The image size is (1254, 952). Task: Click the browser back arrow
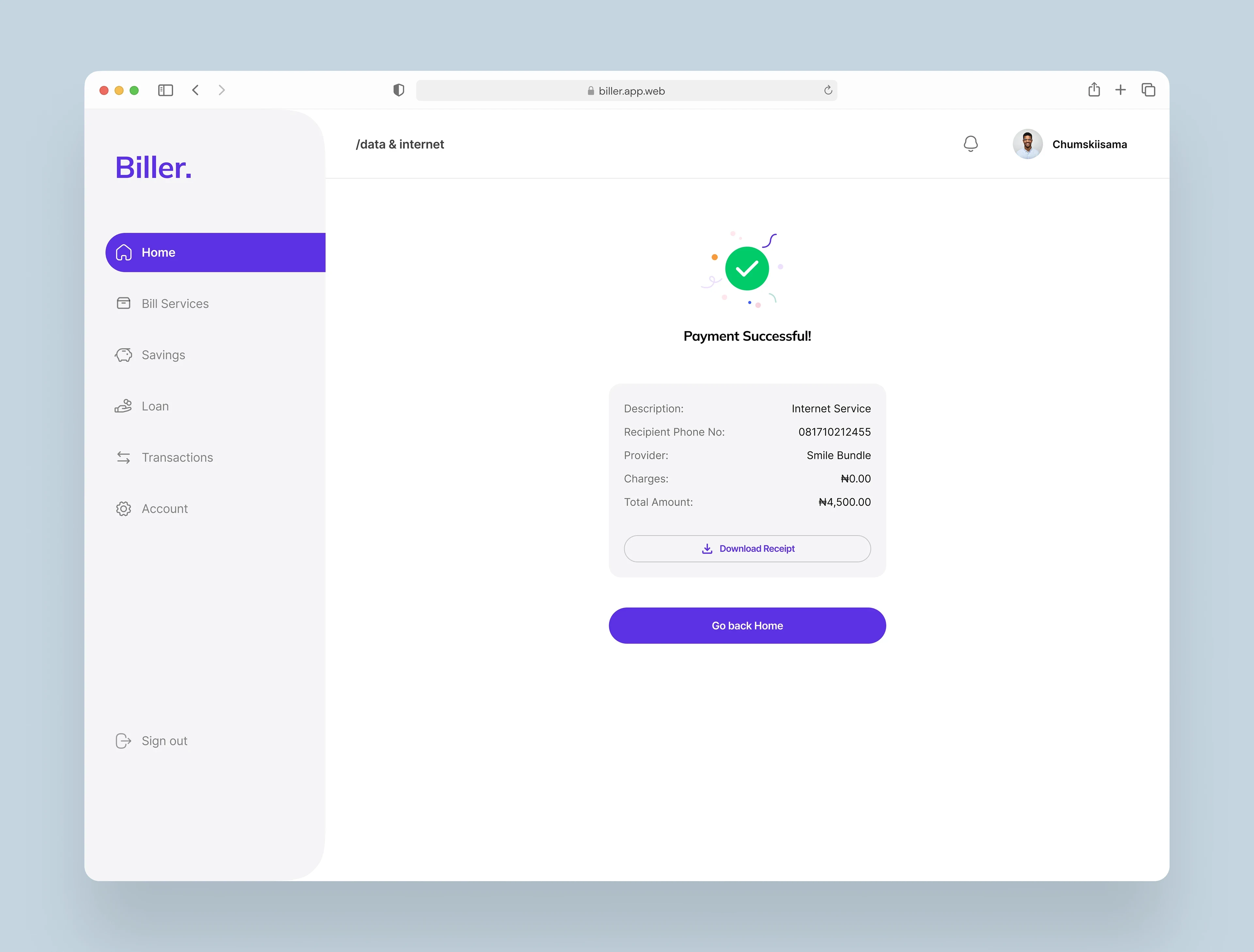pyautogui.click(x=195, y=90)
